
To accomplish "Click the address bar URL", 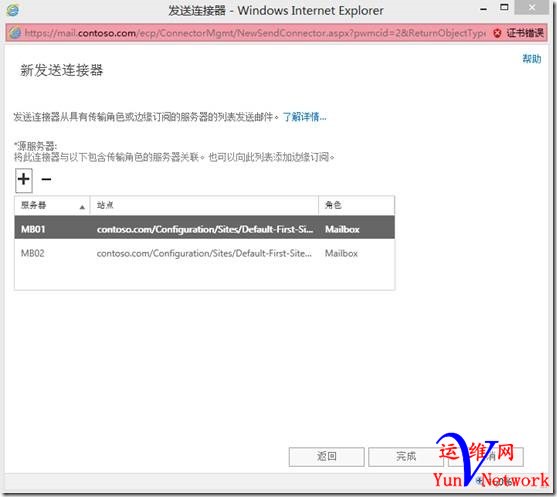I will (x=255, y=33).
